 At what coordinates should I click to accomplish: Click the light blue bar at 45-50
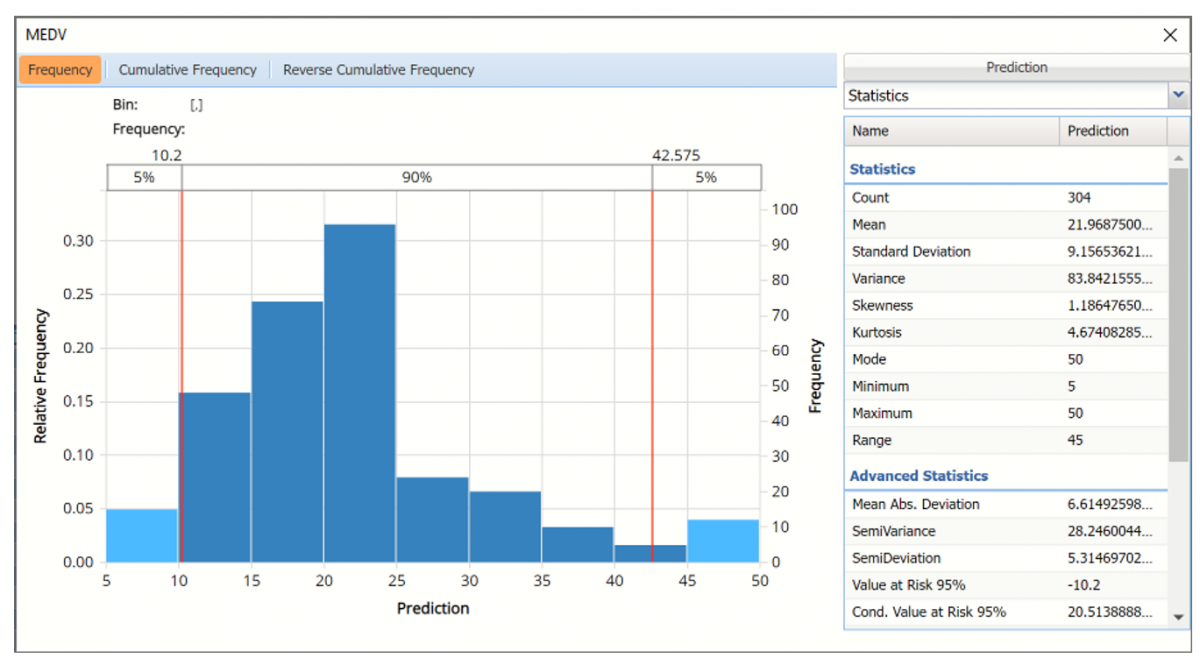tap(723, 540)
